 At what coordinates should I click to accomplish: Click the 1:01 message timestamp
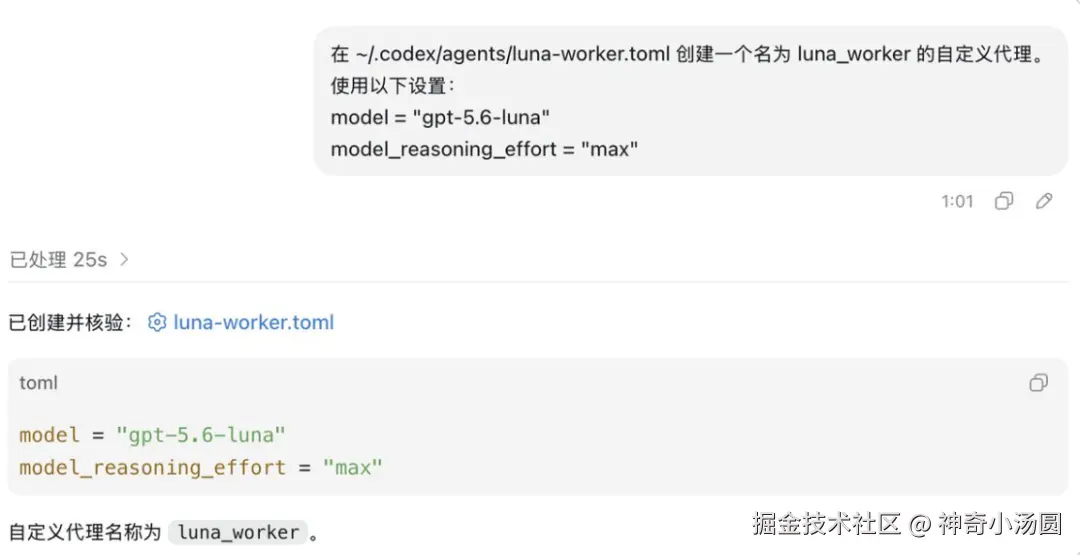click(x=957, y=201)
